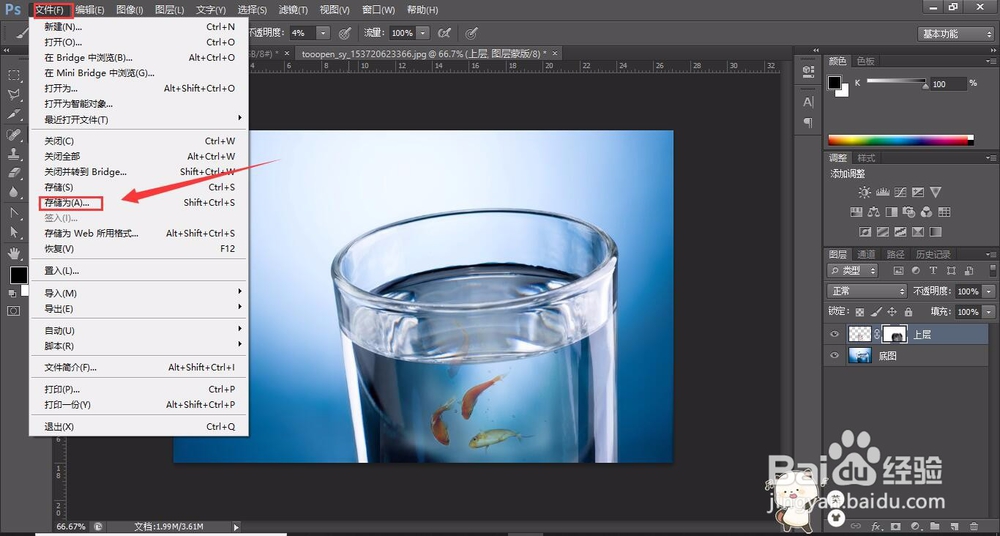This screenshot has height=536, width=1000.
Task: Open the 颜色 panel flyout menu
Action: [991, 61]
